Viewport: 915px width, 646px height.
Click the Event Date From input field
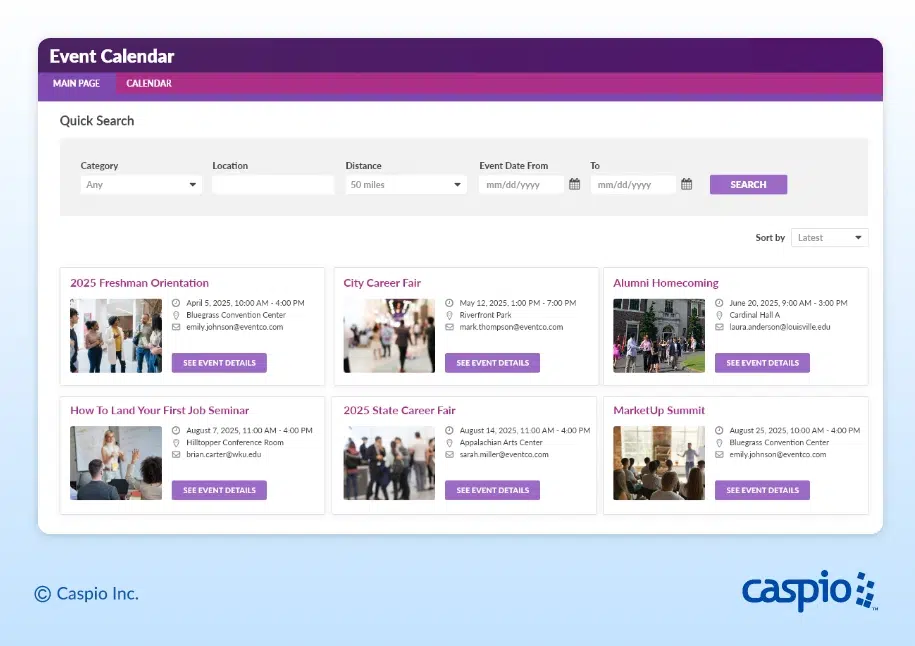[521, 185]
